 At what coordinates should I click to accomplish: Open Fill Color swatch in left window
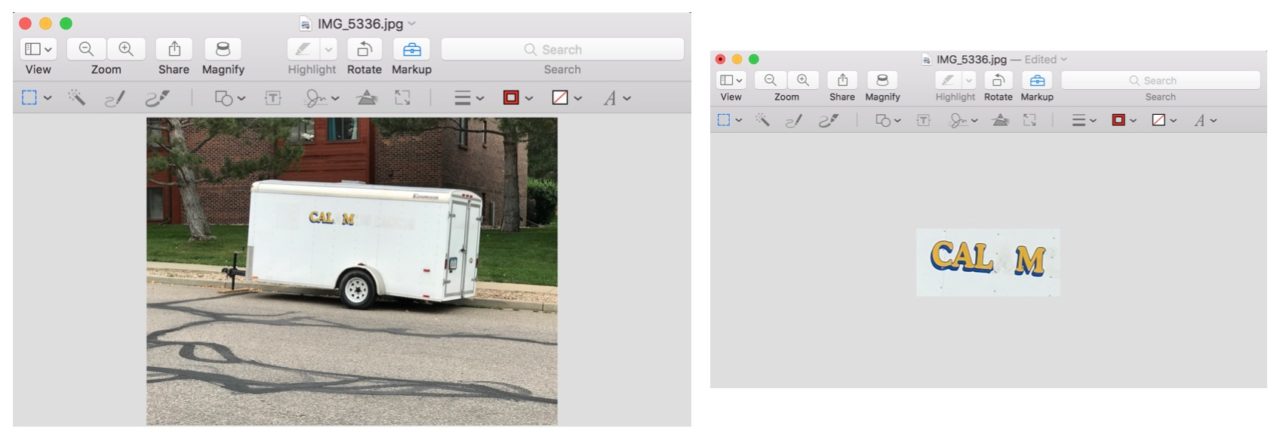point(566,98)
